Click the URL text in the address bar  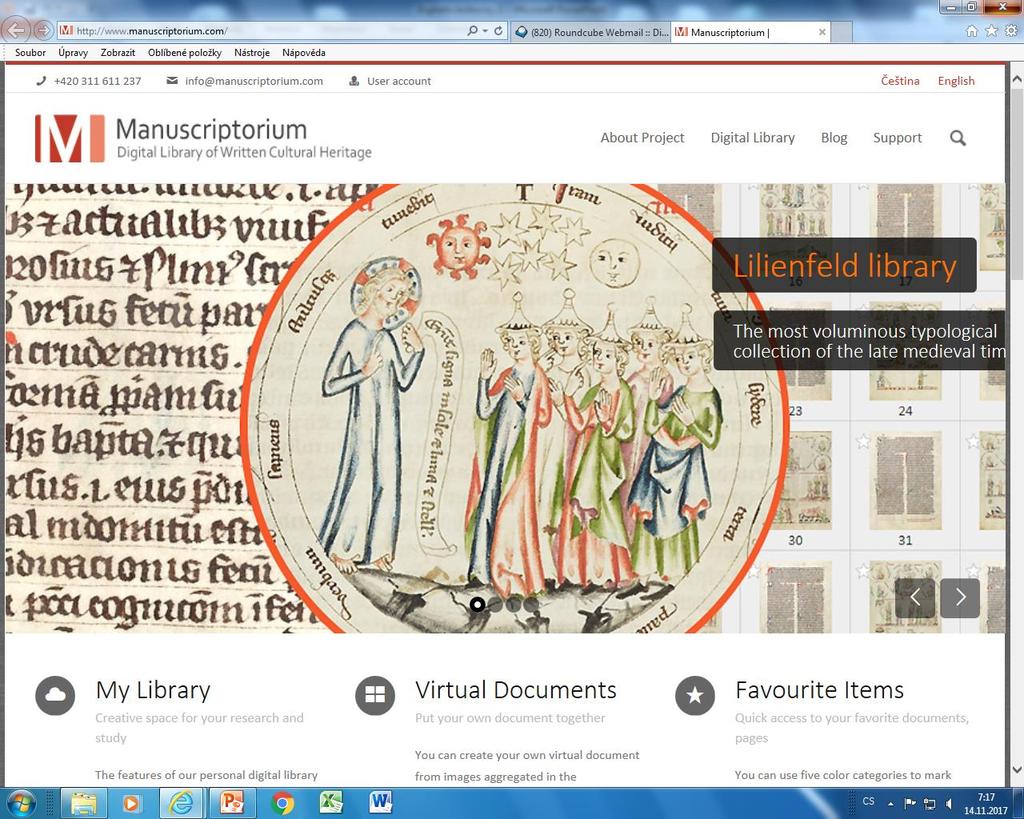click(x=152, y=31)
